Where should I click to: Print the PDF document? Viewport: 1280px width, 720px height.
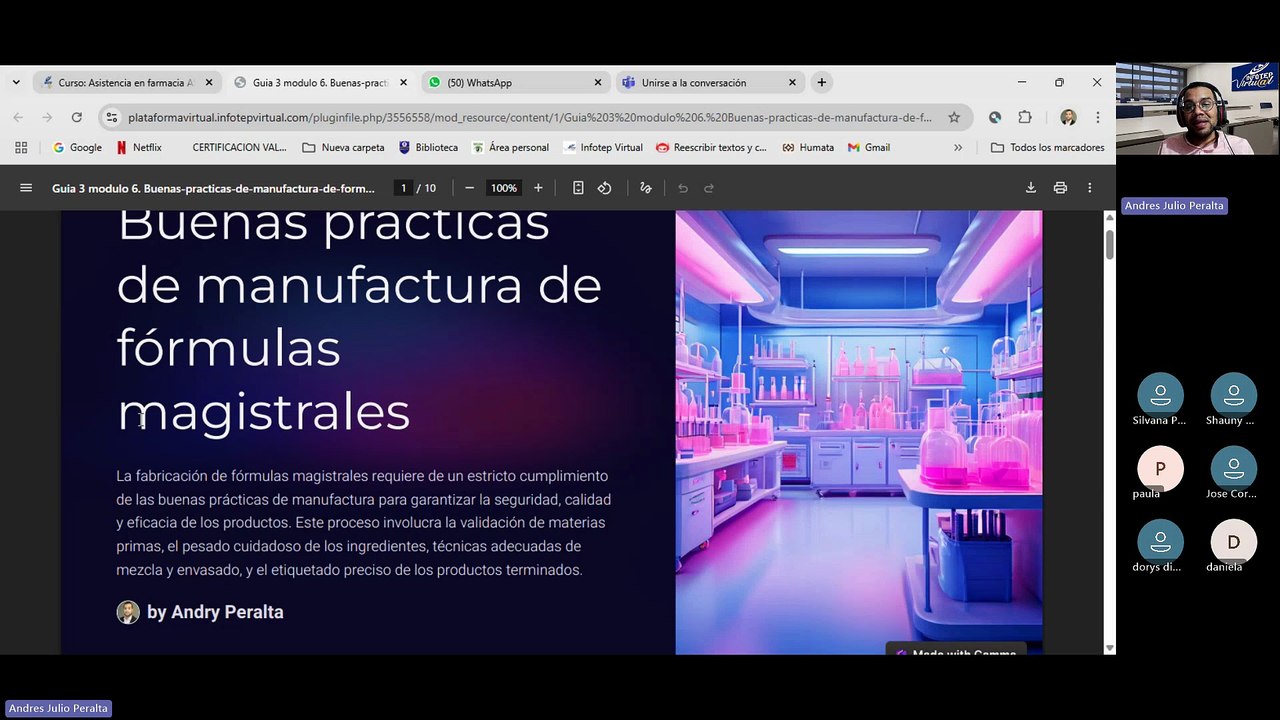tap(1060, 188)
